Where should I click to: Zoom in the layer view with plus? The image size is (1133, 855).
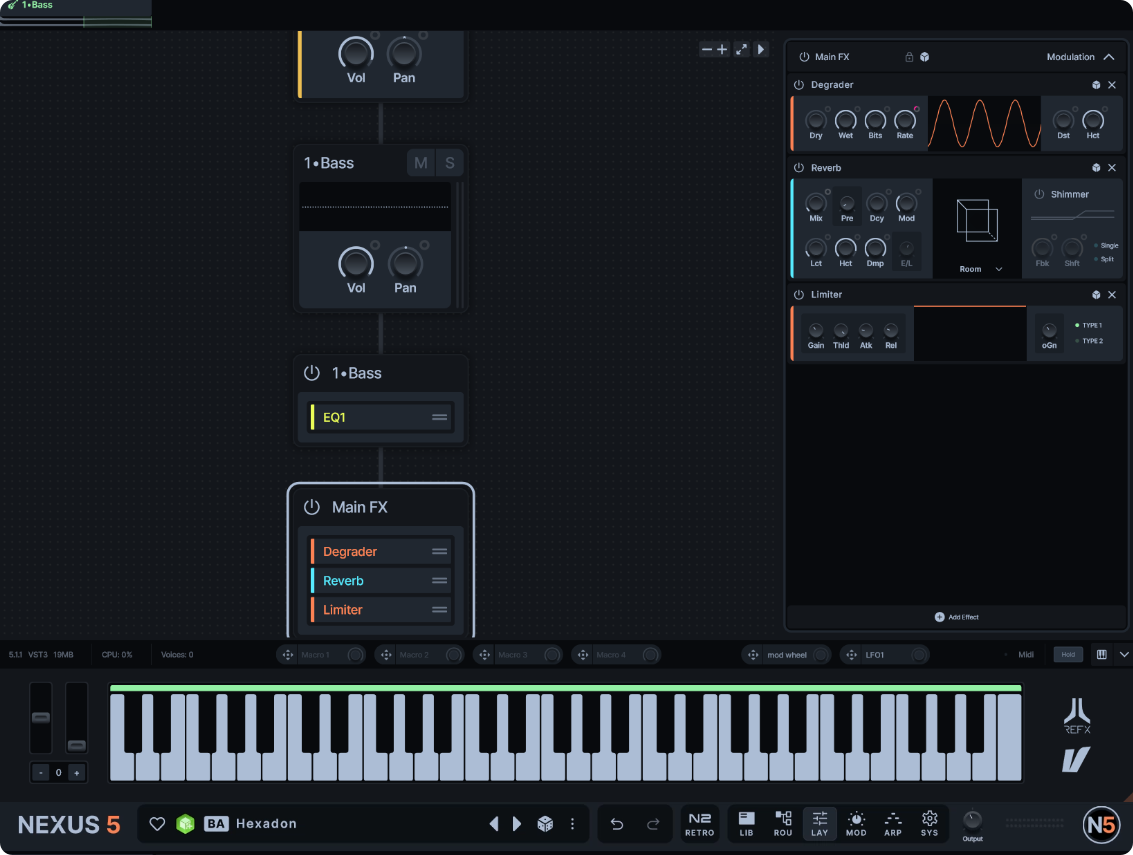click(722, 49)
